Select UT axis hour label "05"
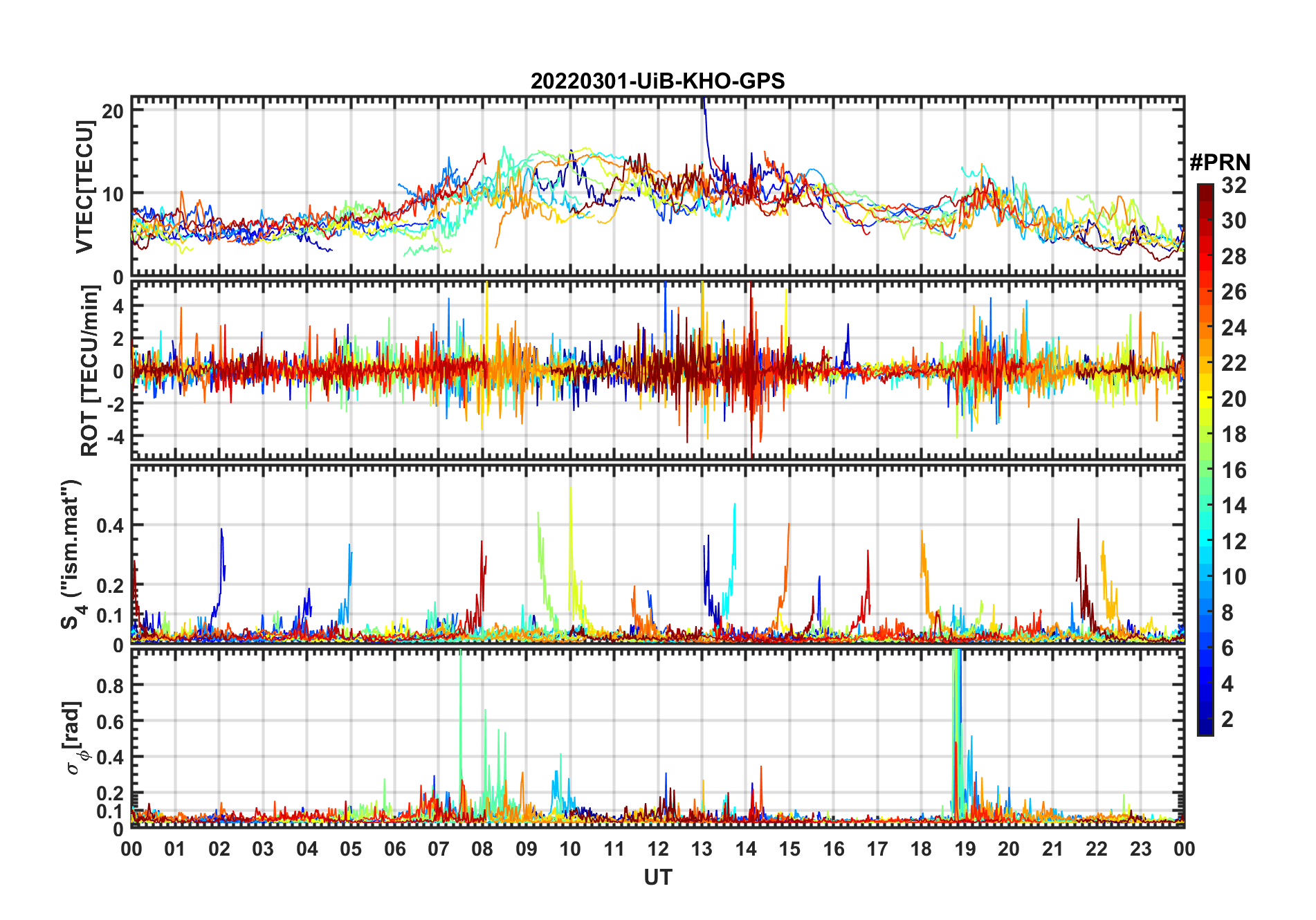The image size is (1316, 920). point(351,849)
